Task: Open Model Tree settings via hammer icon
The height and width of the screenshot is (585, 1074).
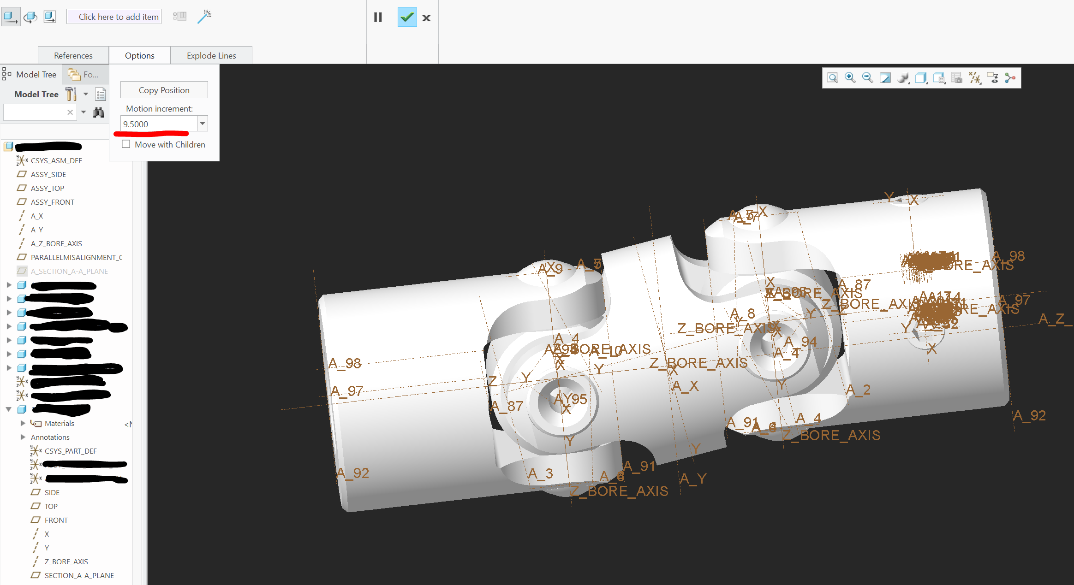Action: 70,93
